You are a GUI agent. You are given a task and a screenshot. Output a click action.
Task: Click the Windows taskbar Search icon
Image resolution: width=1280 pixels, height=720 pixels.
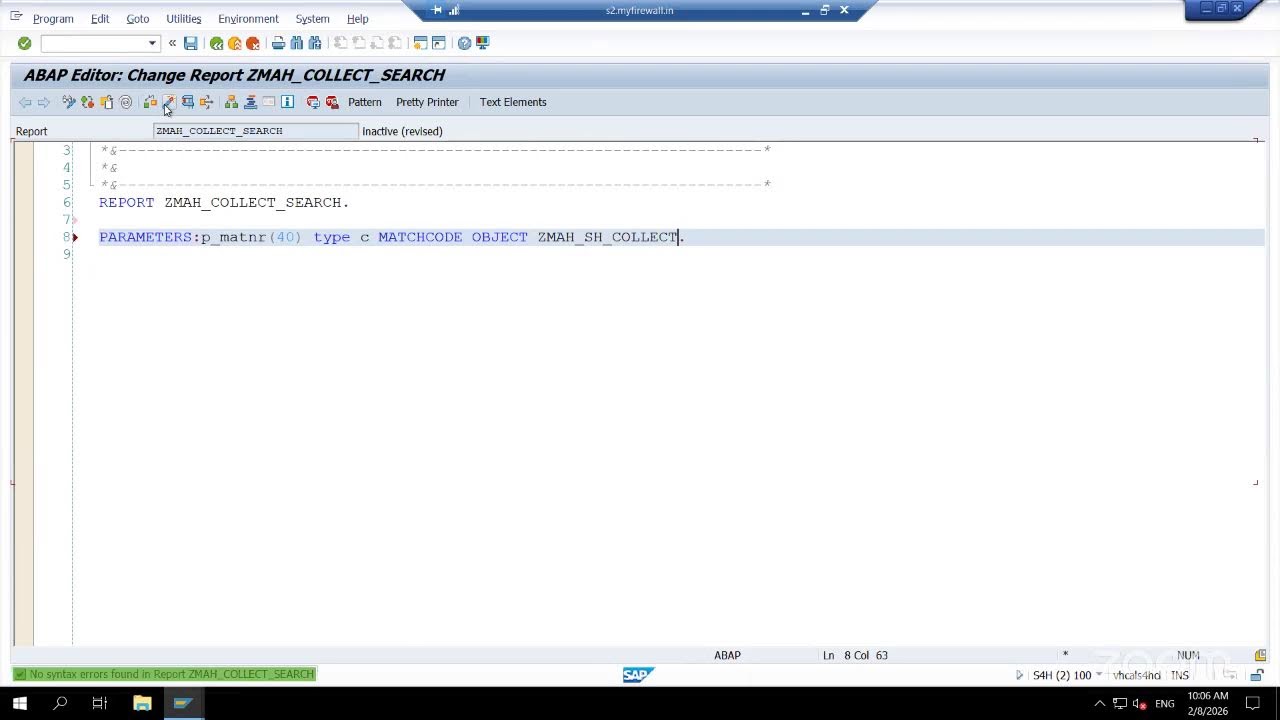pyautogui.click(x=60, y=703)
